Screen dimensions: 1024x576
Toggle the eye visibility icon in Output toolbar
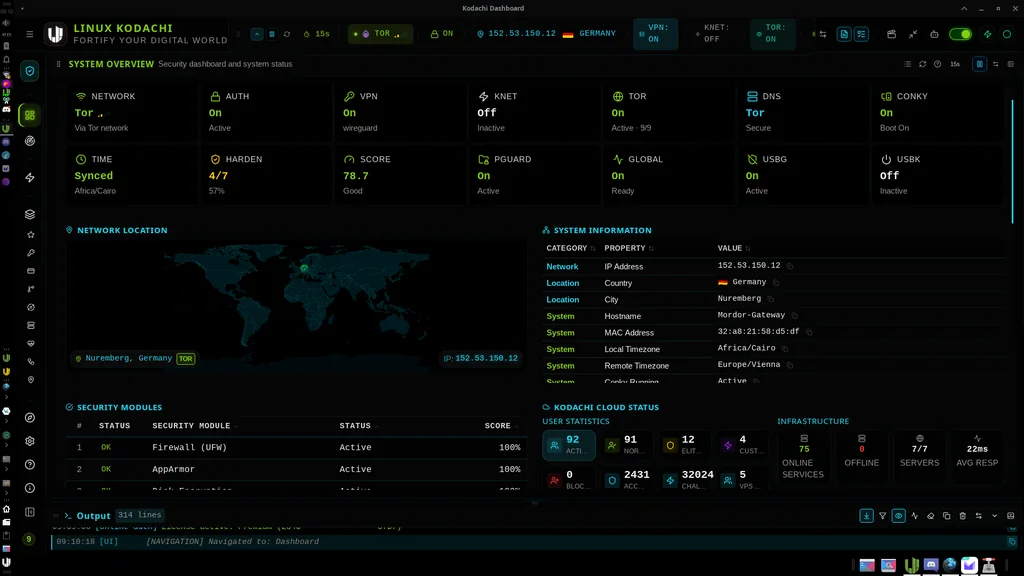point(899,516)
